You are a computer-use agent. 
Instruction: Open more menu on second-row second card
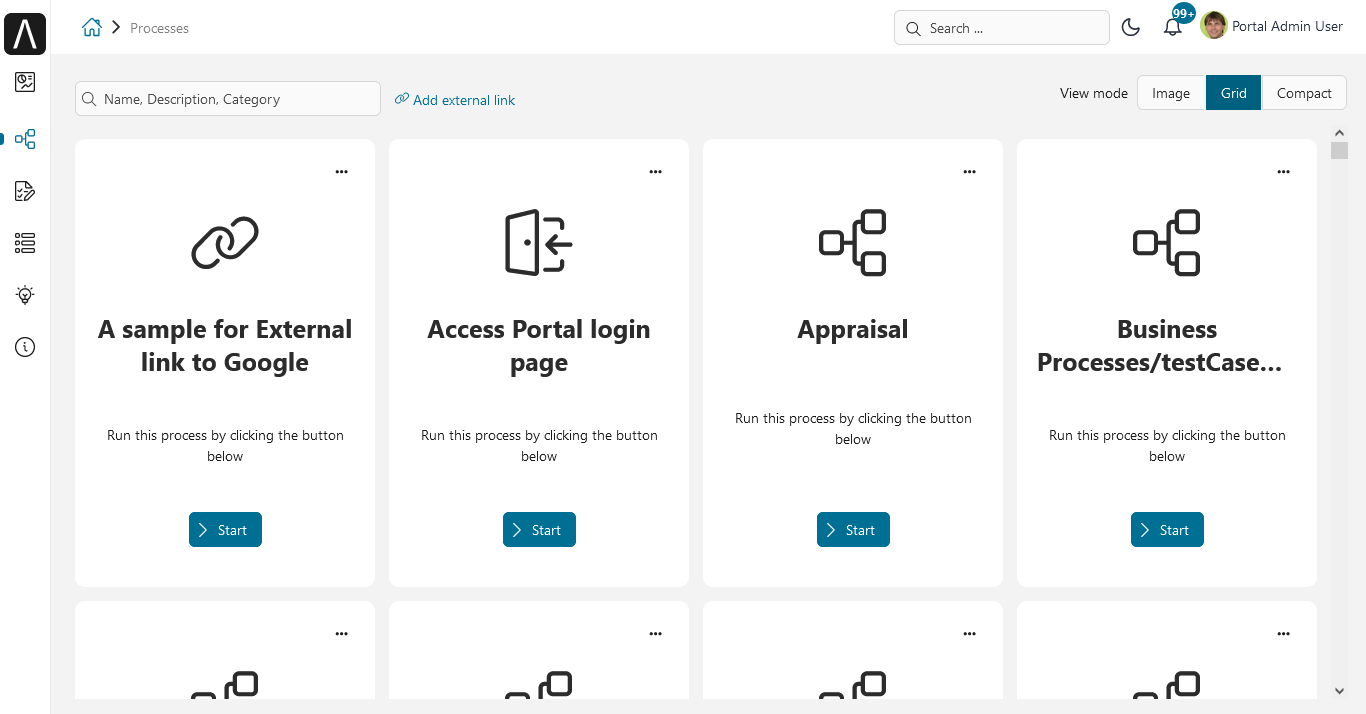point(656,634)
